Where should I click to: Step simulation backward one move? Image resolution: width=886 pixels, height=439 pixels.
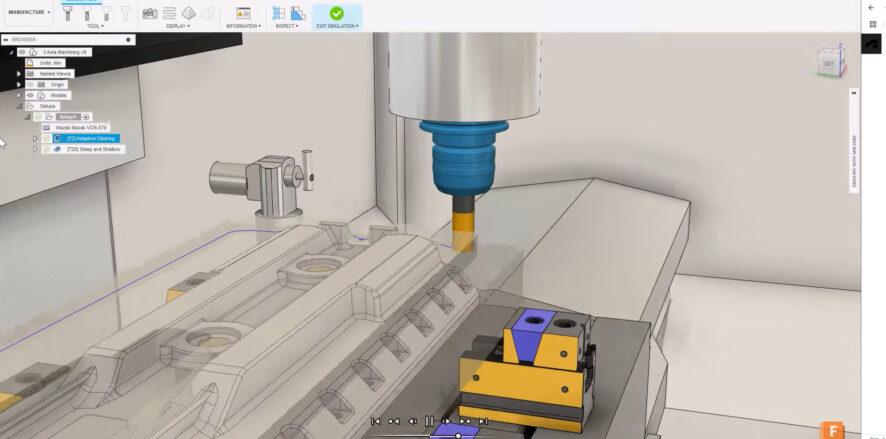[x=412, y=421]
